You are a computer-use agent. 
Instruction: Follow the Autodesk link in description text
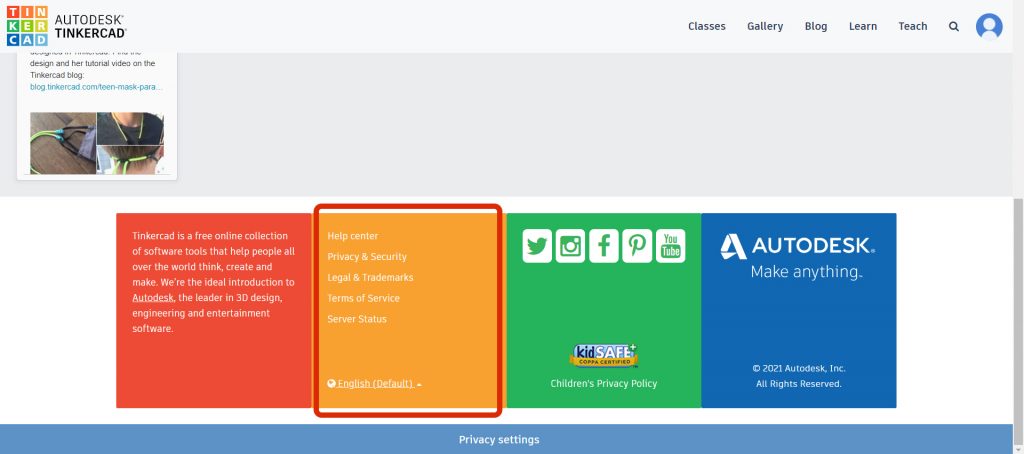[x=153, y=298]
